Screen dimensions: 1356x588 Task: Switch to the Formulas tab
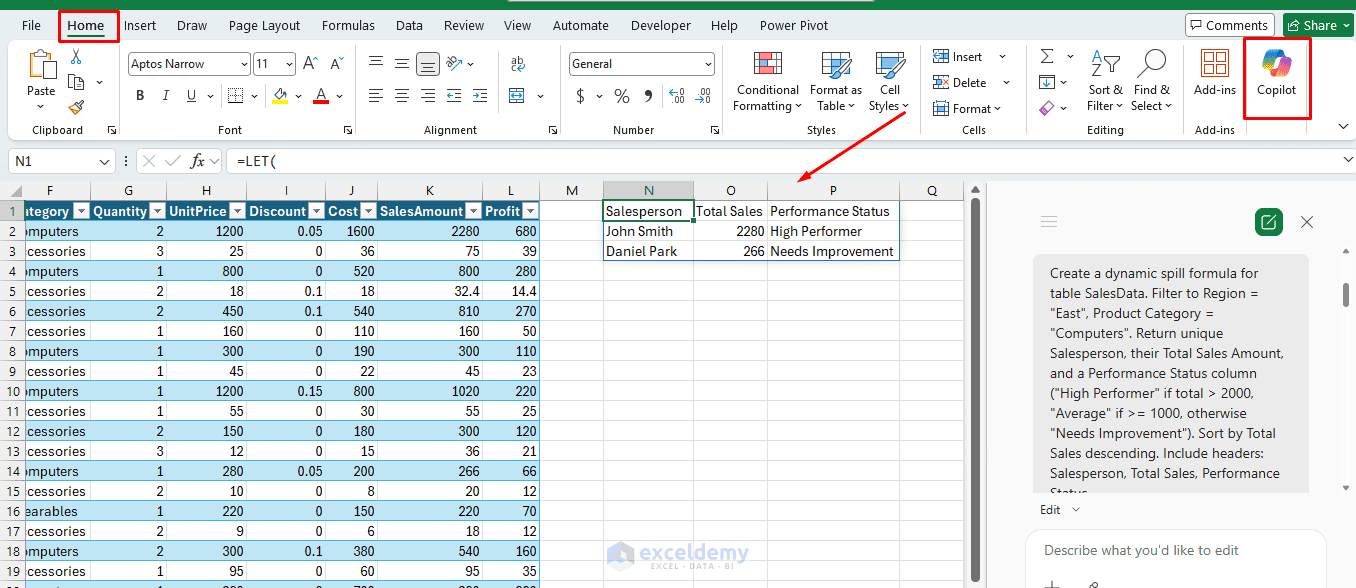point(349,26)
